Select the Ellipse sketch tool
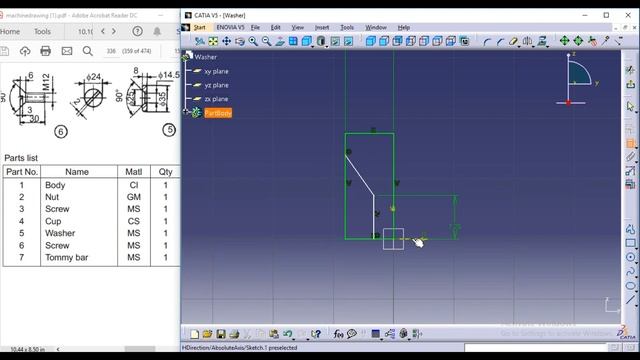The width and height of the screenshot is (640, 360). pos(630,286)
